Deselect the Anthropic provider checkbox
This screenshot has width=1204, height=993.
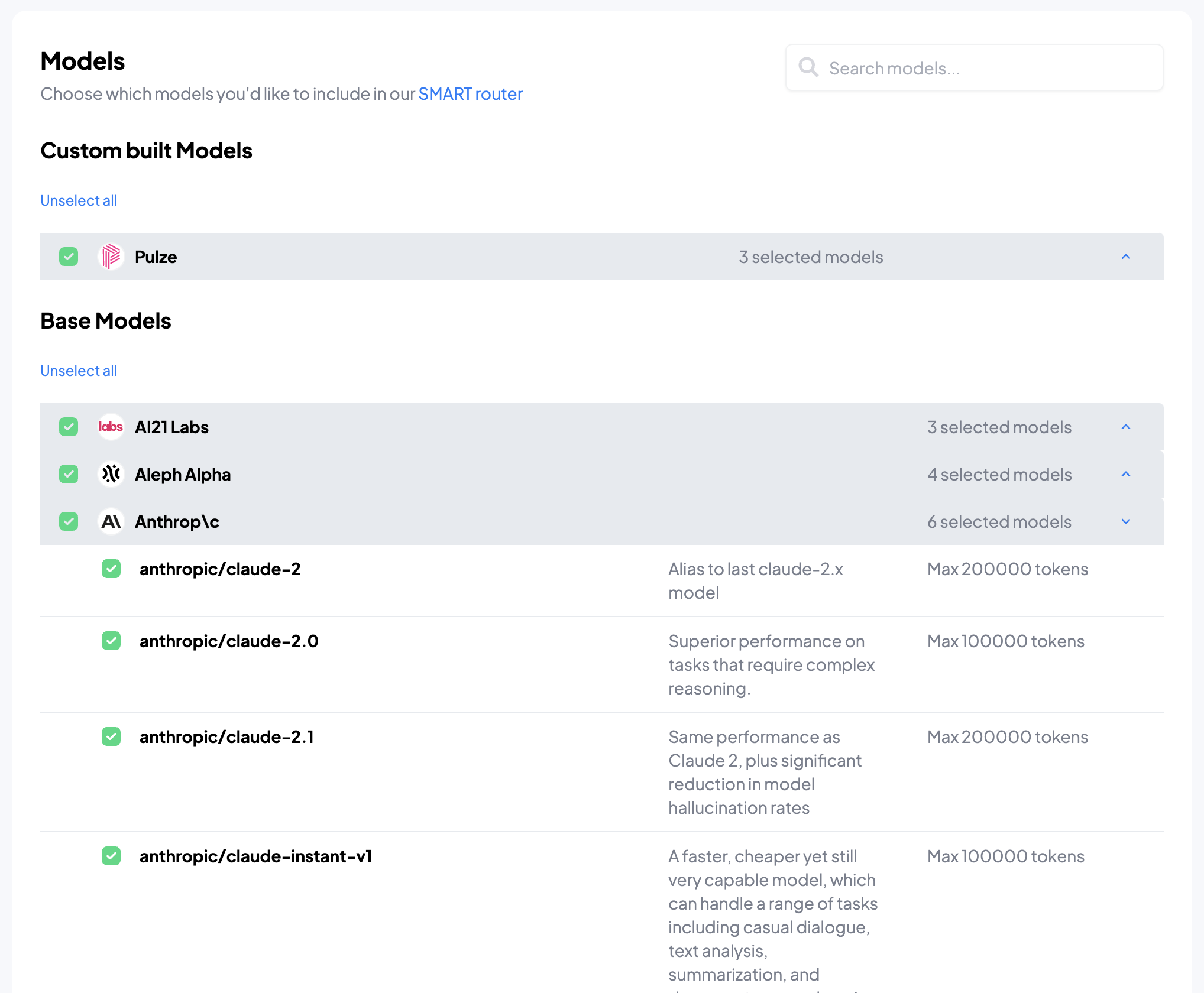(69, 521)
